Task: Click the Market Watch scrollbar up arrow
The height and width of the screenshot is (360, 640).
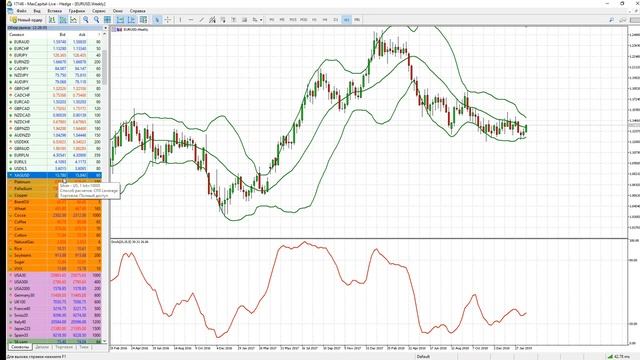Action: 105,35
